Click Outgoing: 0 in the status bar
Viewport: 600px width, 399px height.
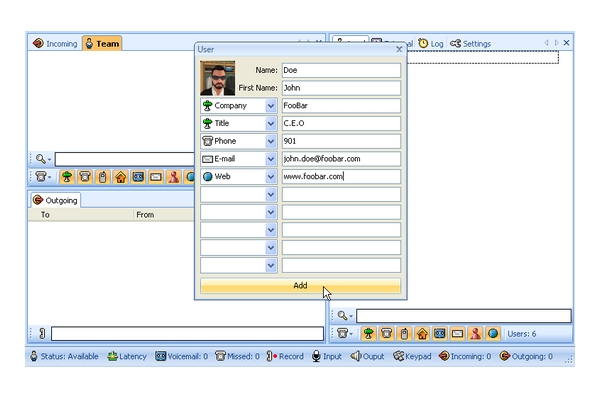[x=526, y=357]
